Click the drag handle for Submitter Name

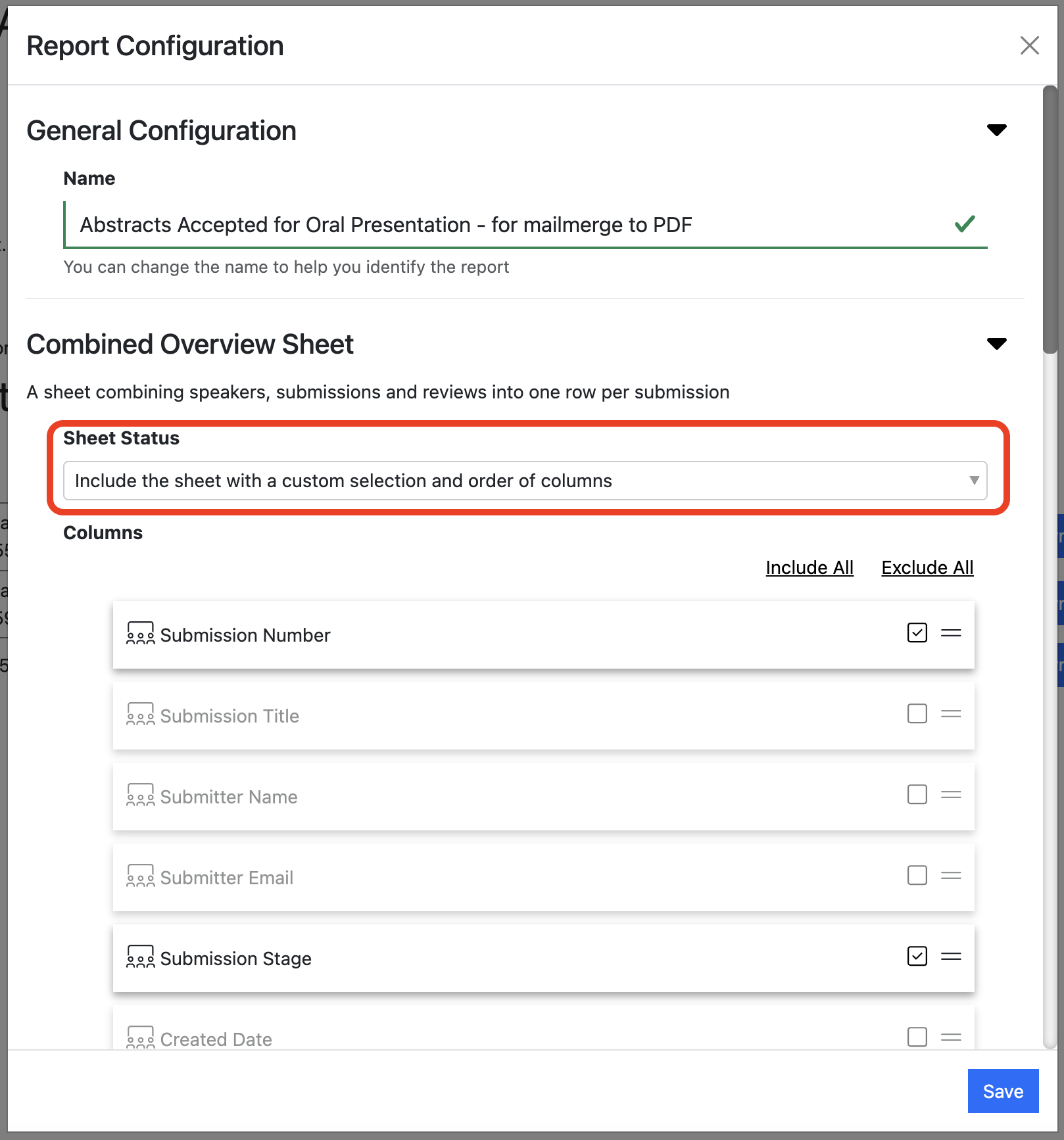[950, 795]
